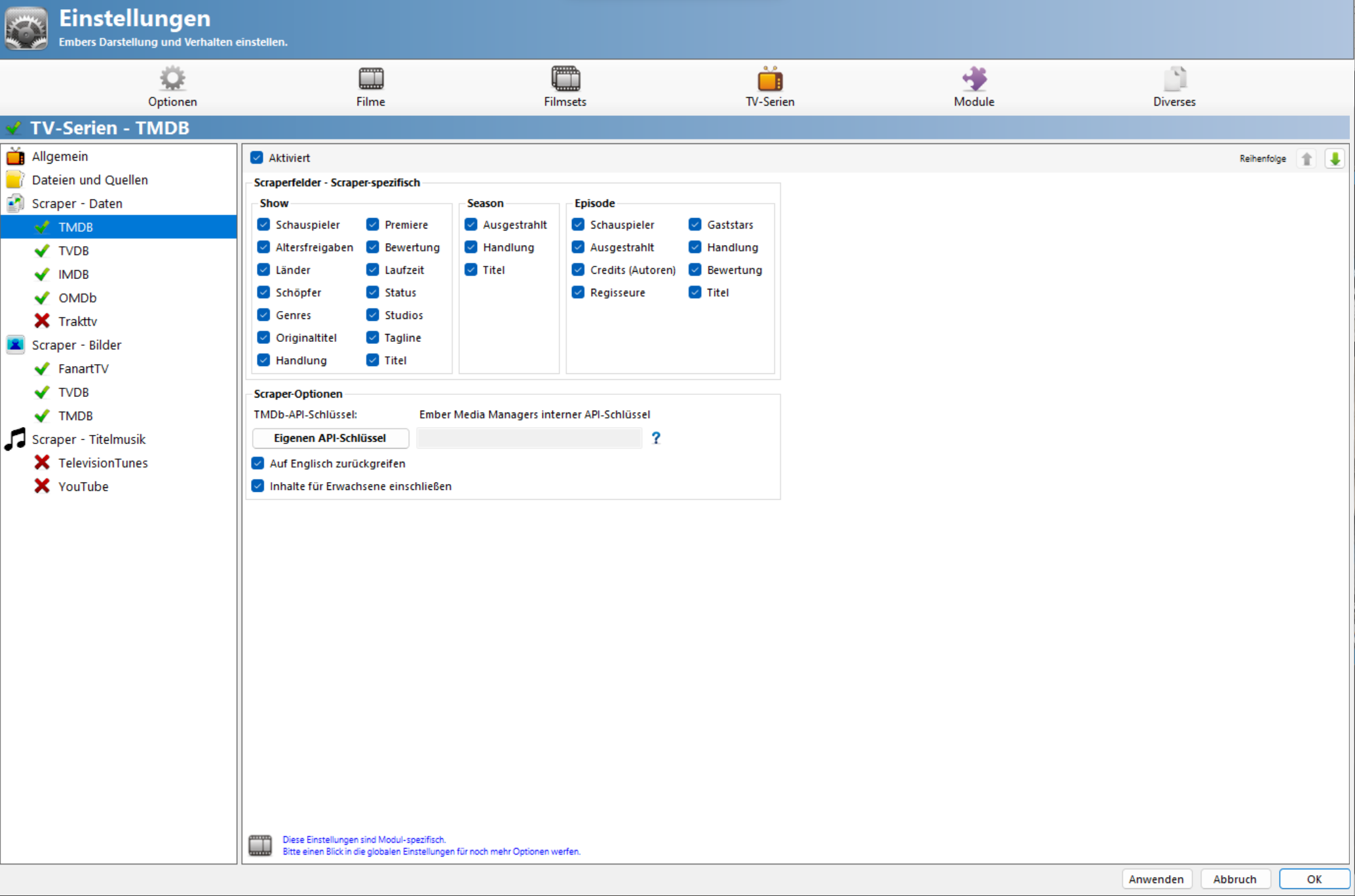Move scraper order down with green arrow

pyautogui.click(x=1335, y=159)
